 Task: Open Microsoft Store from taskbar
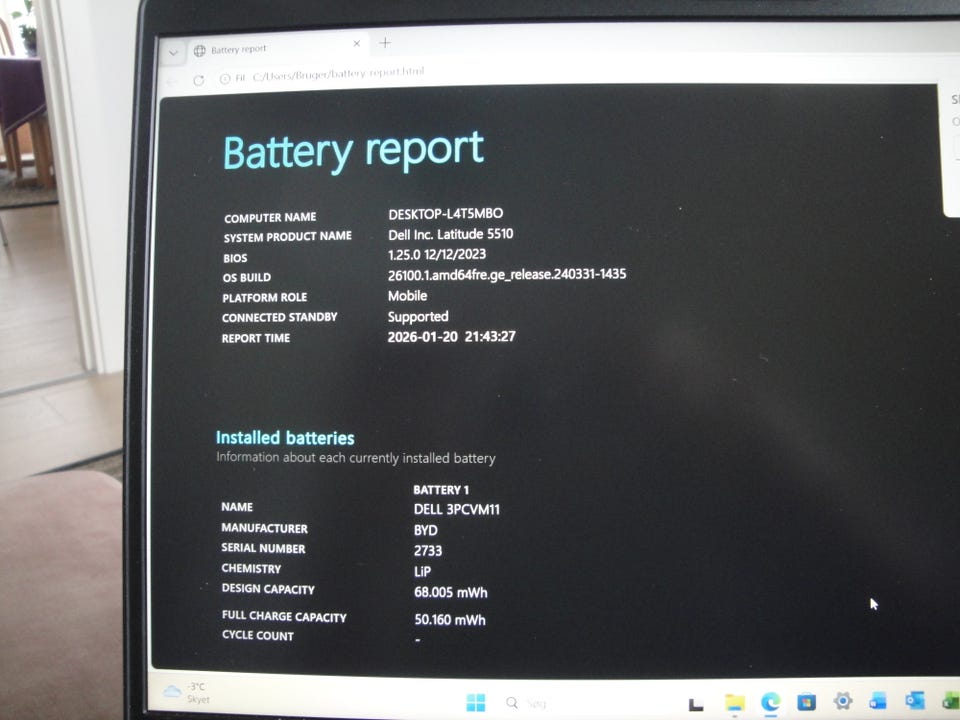806,702
